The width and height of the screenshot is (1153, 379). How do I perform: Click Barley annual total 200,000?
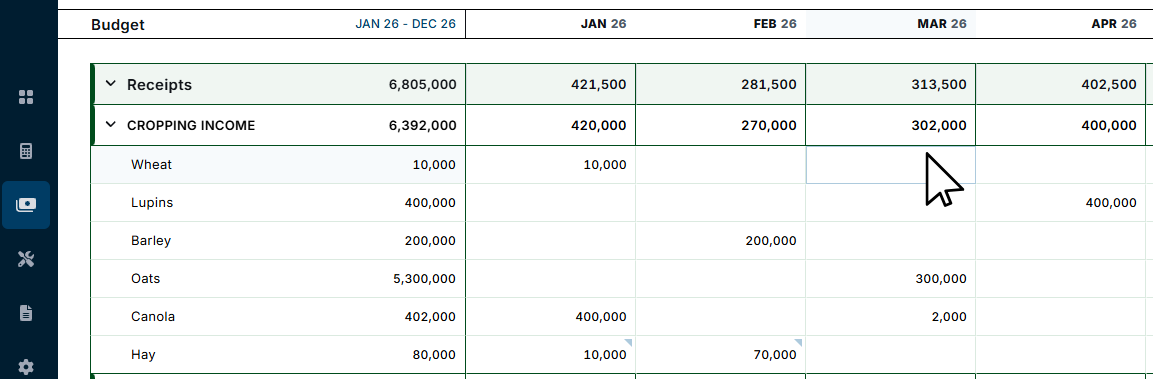click(430, 241)
